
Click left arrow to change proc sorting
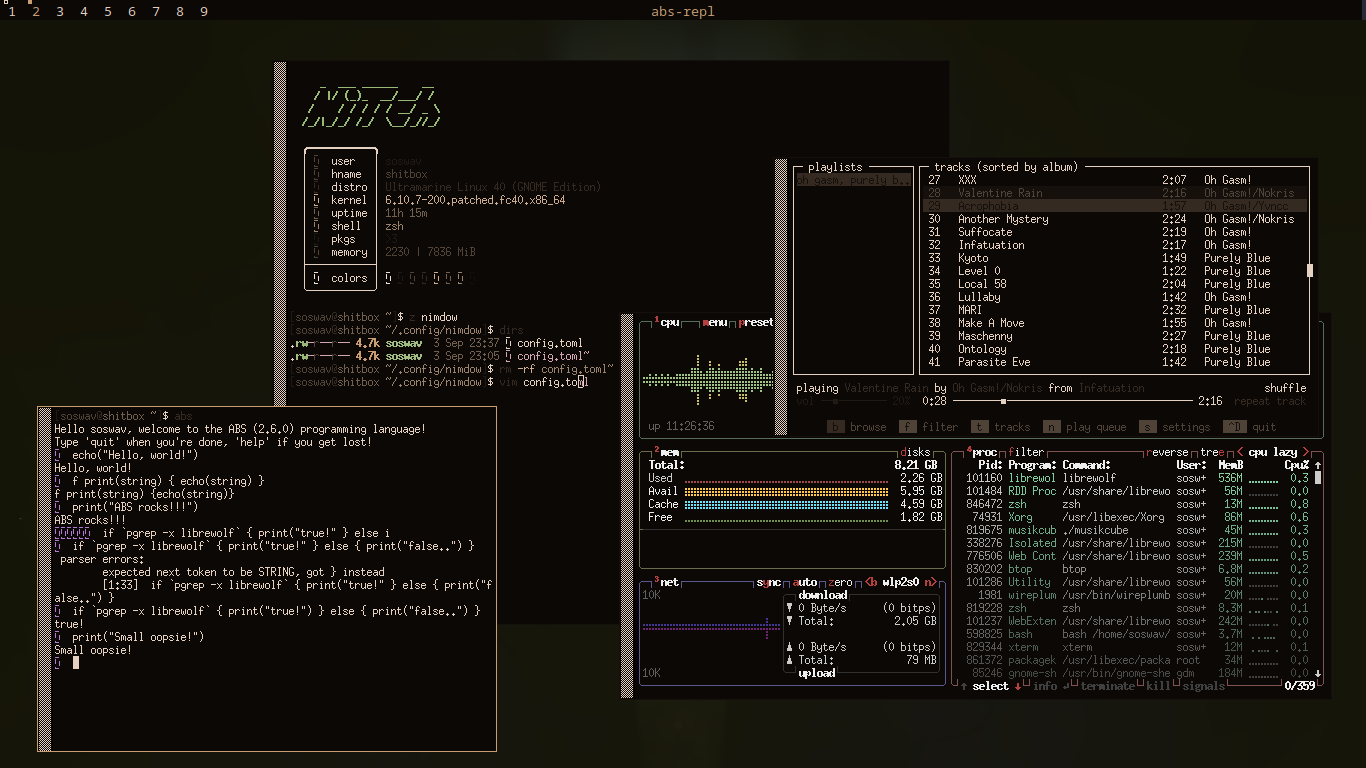1240,452
